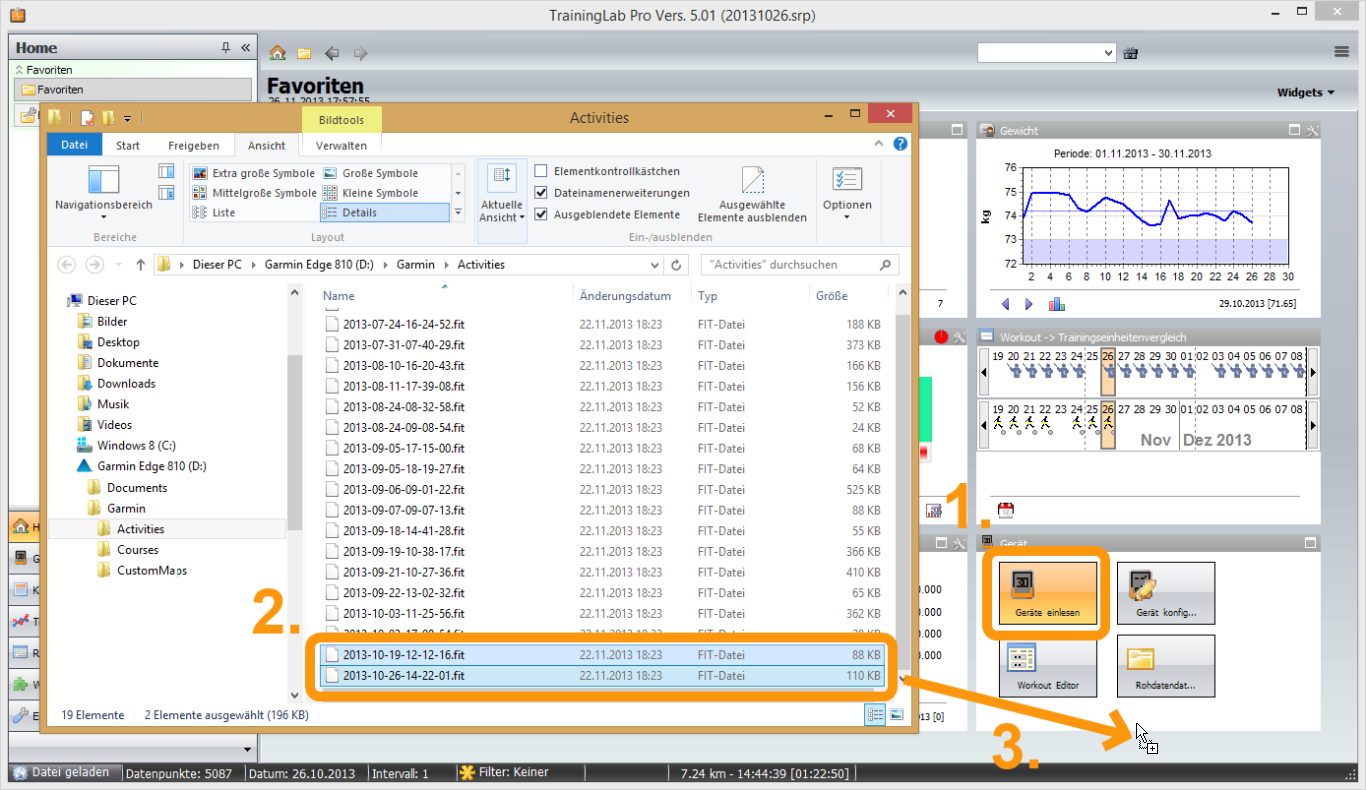This screenshot has height=790, width=1366.
Task: Enable the Elementkontrollkästchen checkbox
Action: (x=541, y=171)
